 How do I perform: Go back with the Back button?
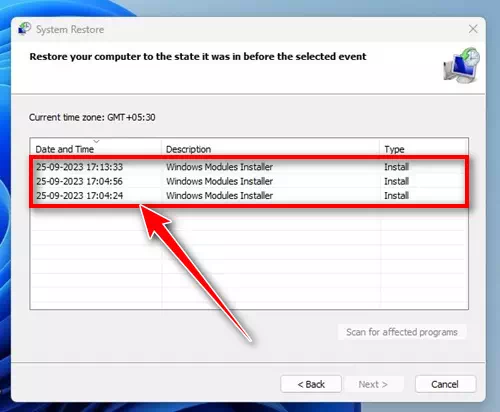tap(311, 384)
